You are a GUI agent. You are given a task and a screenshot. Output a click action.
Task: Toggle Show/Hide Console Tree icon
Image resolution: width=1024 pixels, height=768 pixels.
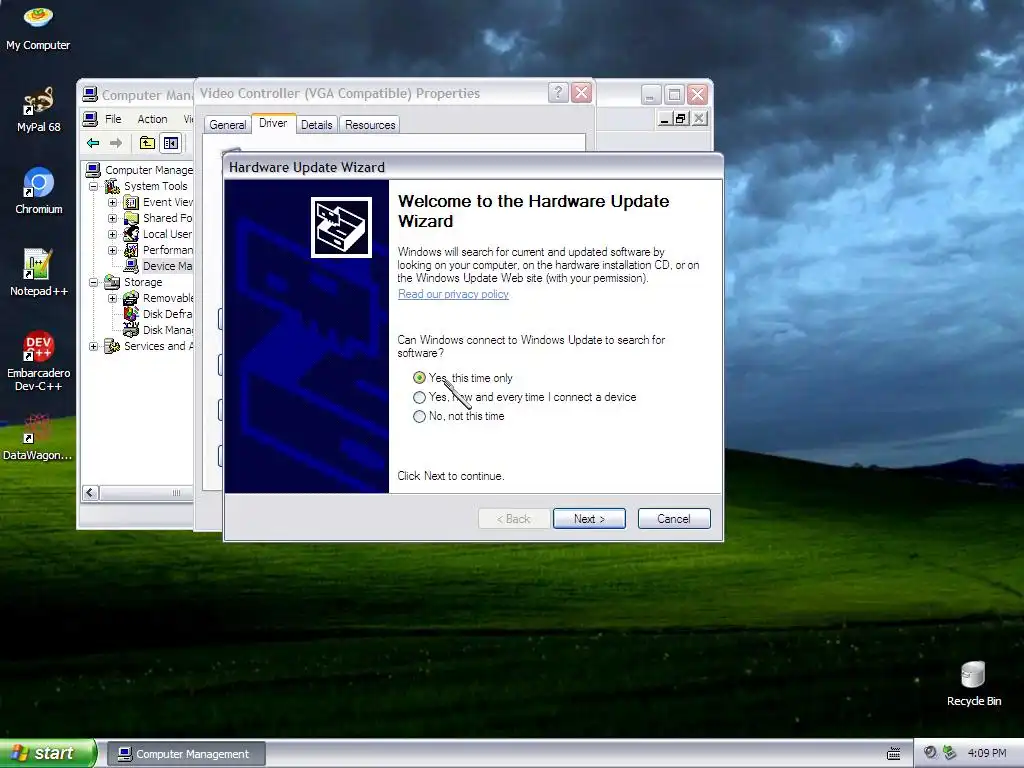coord(170,143)
